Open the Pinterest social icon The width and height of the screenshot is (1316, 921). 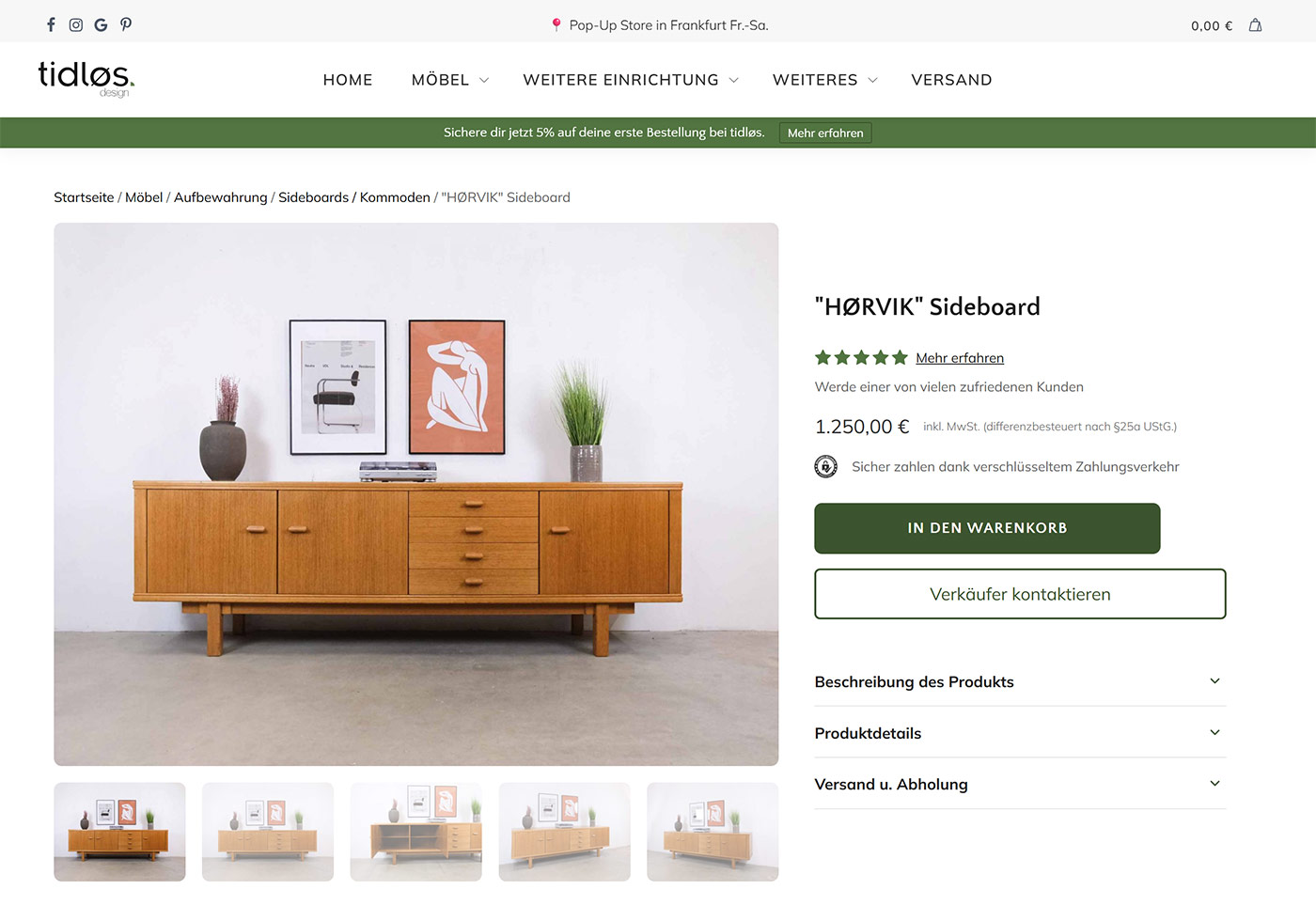(126, 24)
